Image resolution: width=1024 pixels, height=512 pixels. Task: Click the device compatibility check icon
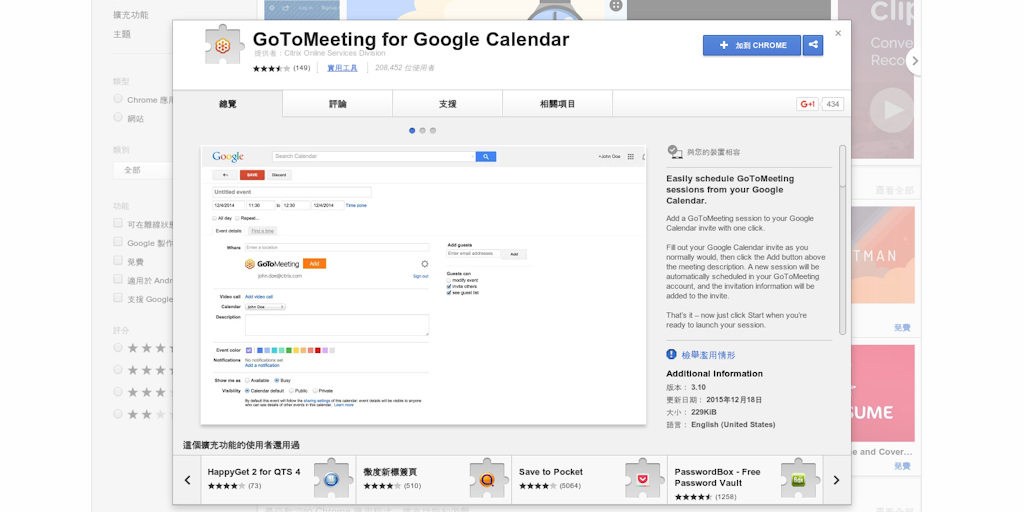(675, 152)
